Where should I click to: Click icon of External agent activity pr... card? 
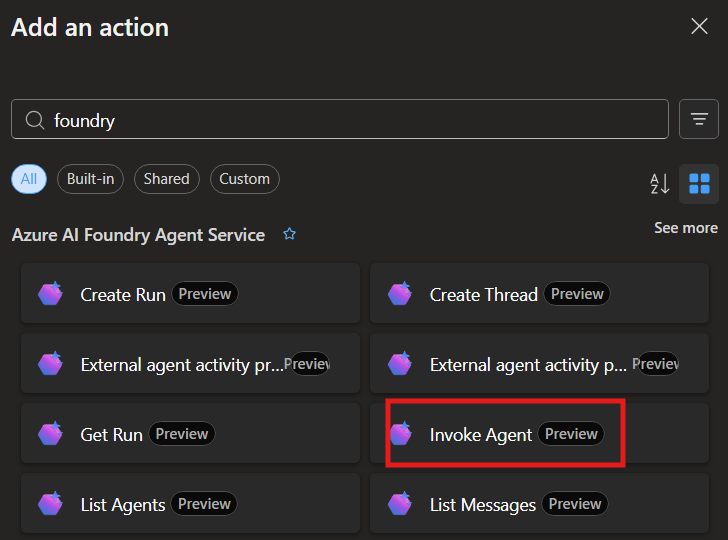tap(51, 363)
